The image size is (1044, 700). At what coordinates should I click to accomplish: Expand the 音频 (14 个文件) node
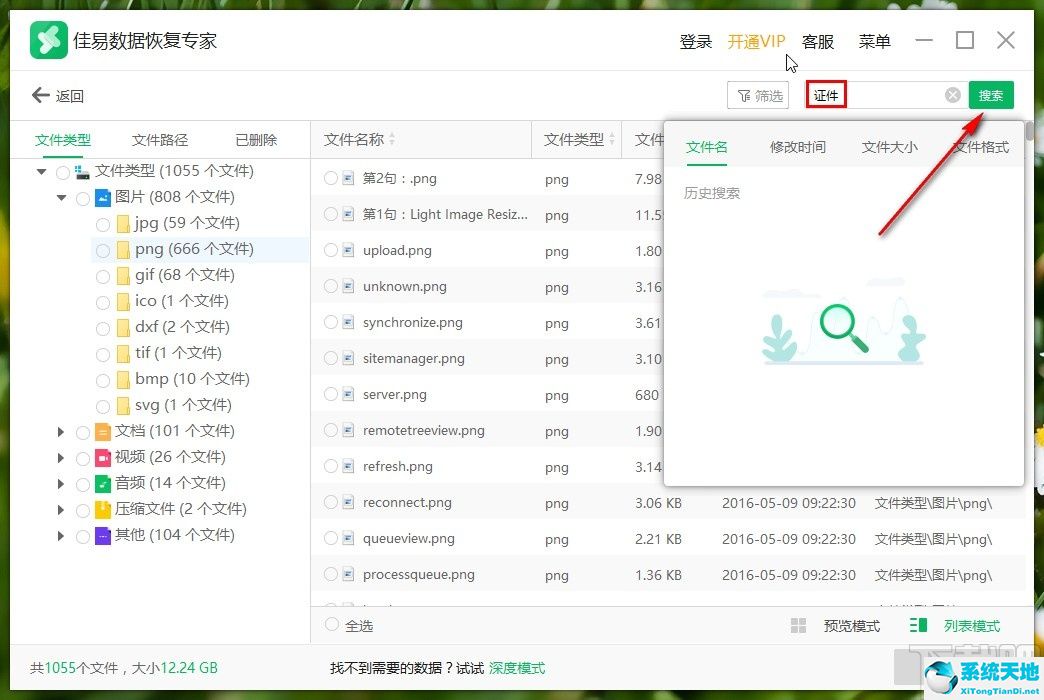60,483
